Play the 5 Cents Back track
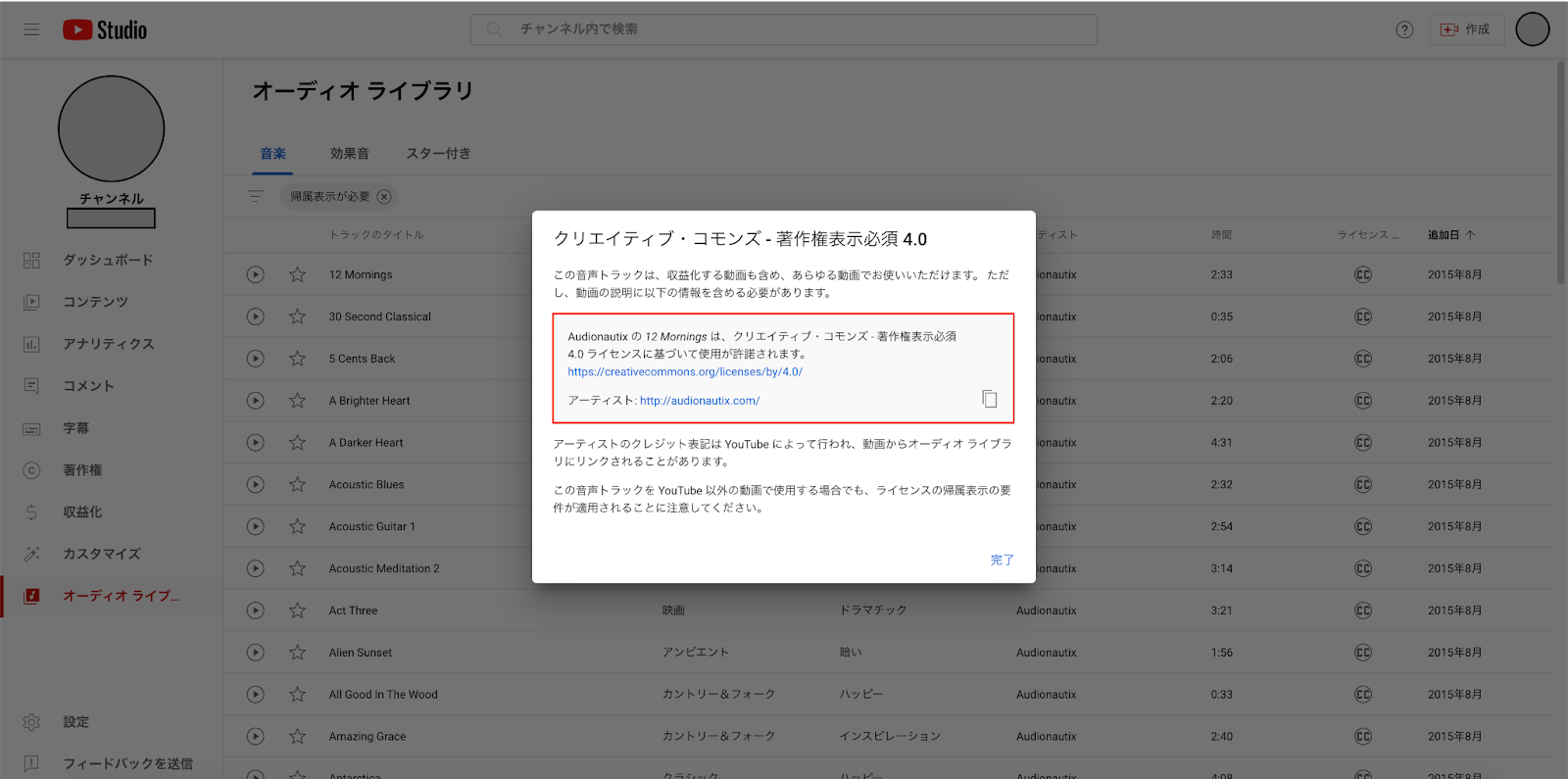1568x779 pixels. (x=255, y=359)
